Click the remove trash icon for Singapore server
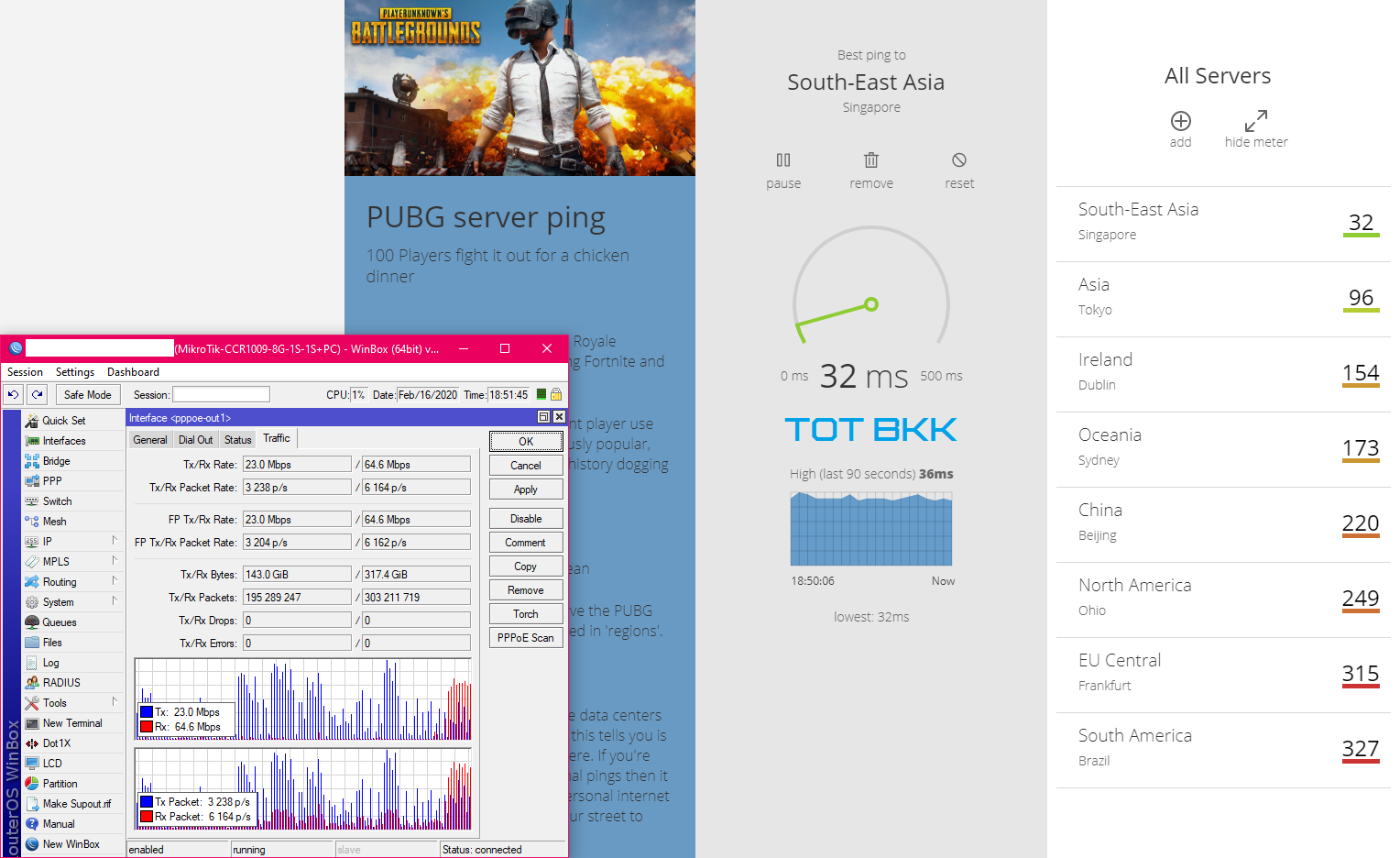The image size is (1400, 858). coord(871,160)
